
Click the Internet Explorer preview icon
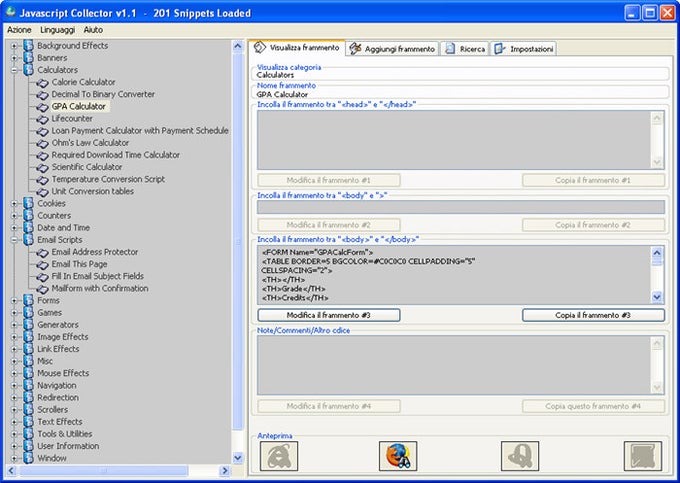click(279, 456)
